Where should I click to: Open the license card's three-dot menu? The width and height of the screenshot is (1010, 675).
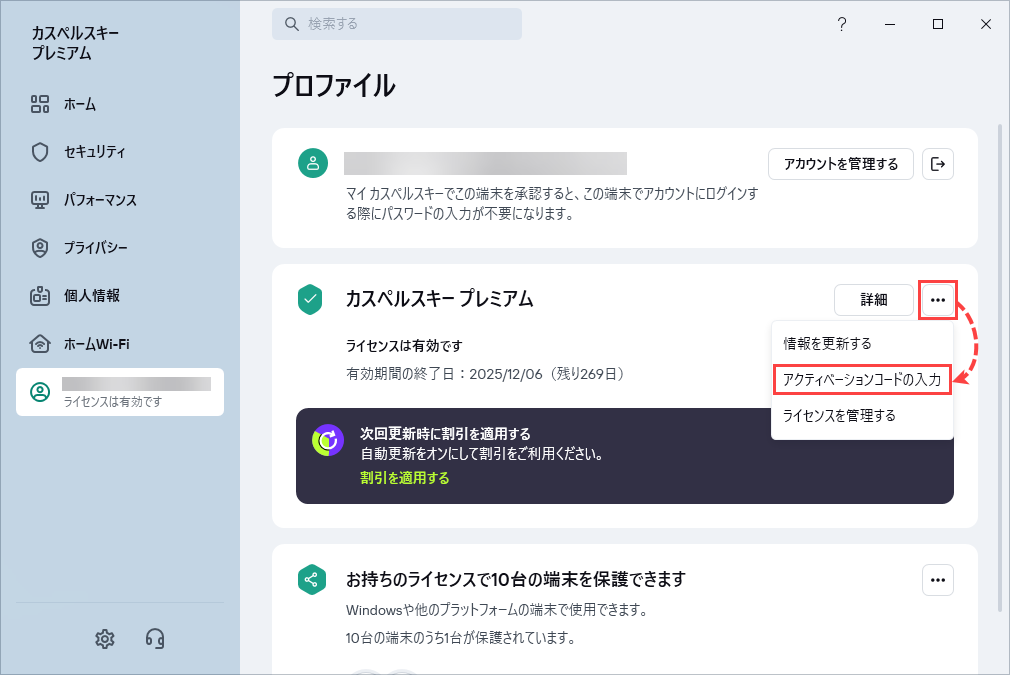[937, 300]
